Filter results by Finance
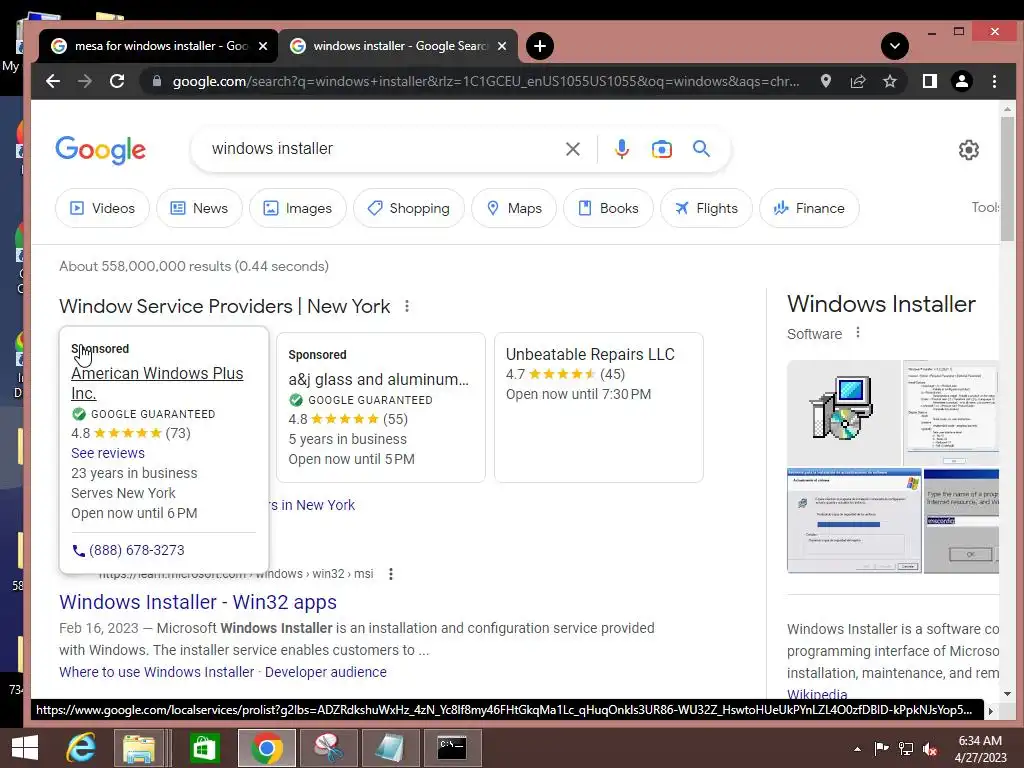 click(809, 208)
